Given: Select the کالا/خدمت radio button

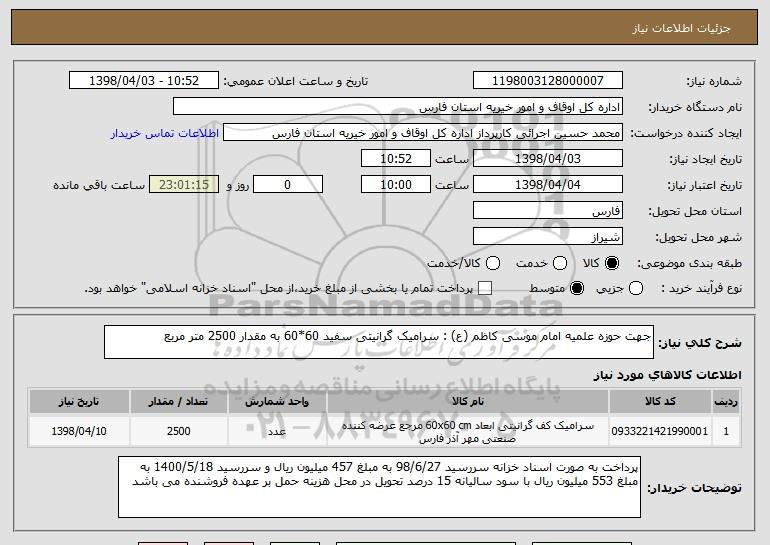Looking at the screenshot, I should 493,264.
